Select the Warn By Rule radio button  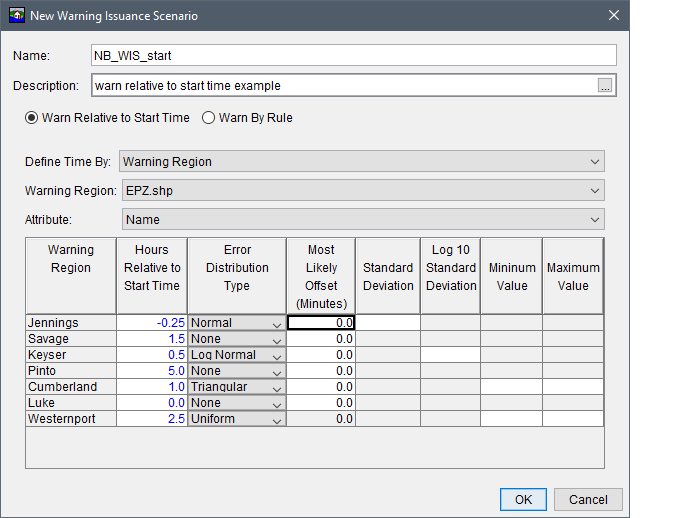click(209, 118)
